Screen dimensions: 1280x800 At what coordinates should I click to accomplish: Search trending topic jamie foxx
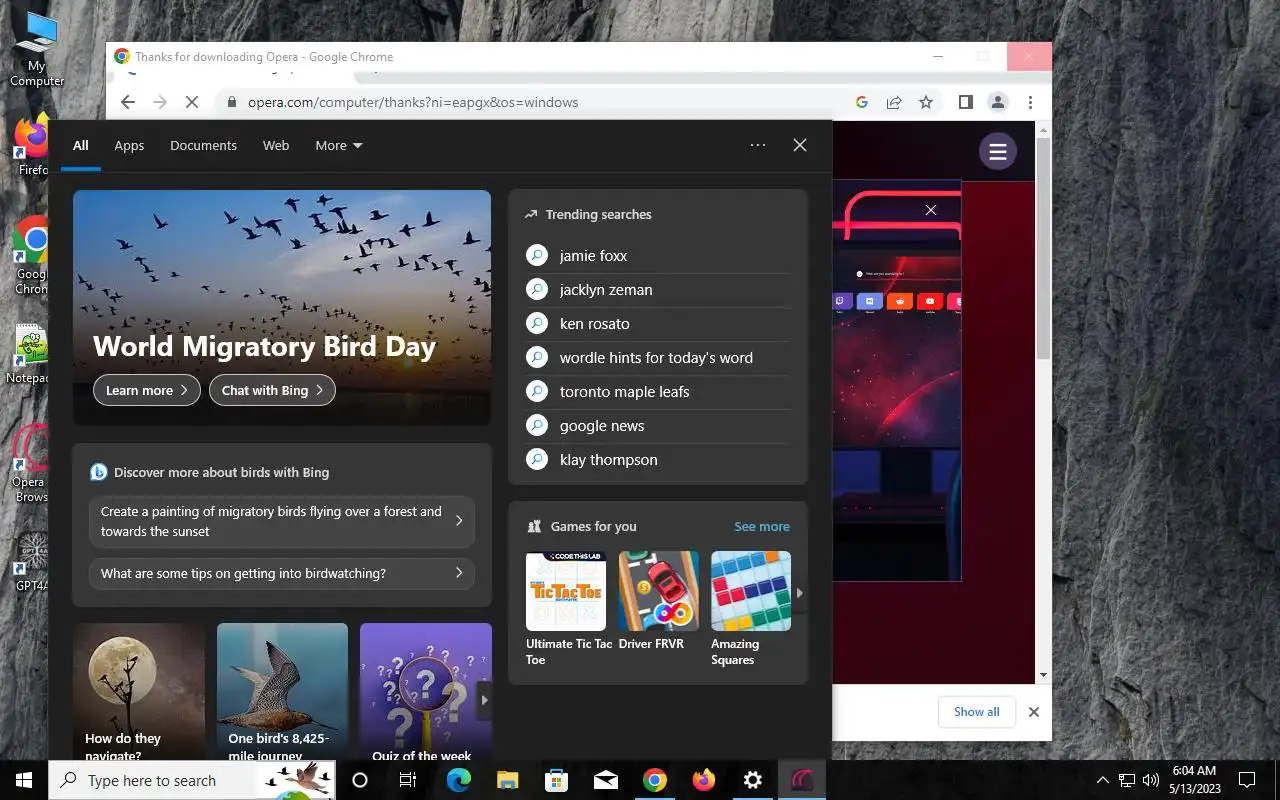click(658, 256)
